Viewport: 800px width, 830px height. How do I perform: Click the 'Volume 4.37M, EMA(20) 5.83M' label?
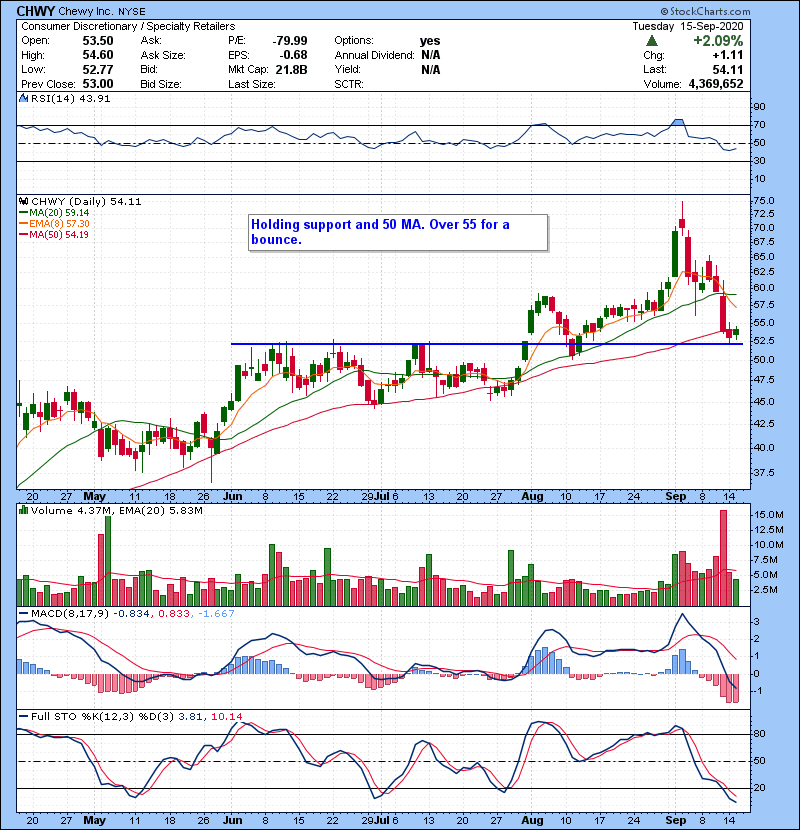[116, 510]
